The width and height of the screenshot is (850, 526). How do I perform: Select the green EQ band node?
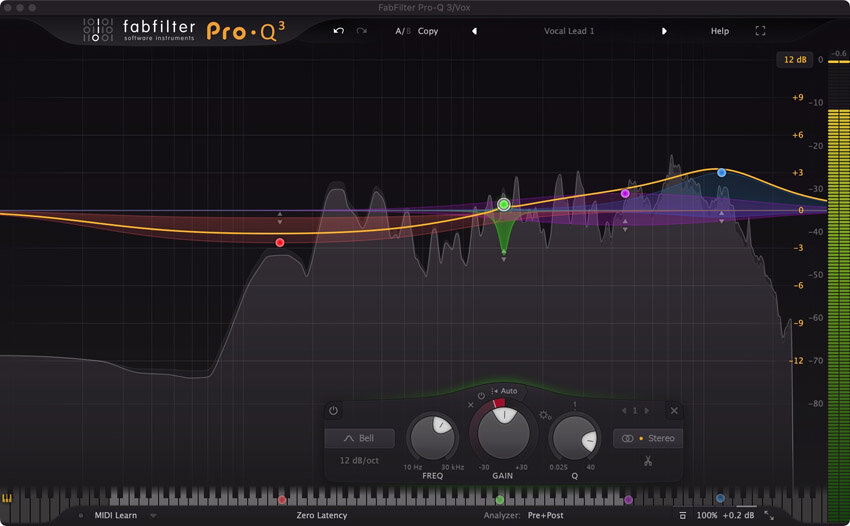(x=504, y=204)
